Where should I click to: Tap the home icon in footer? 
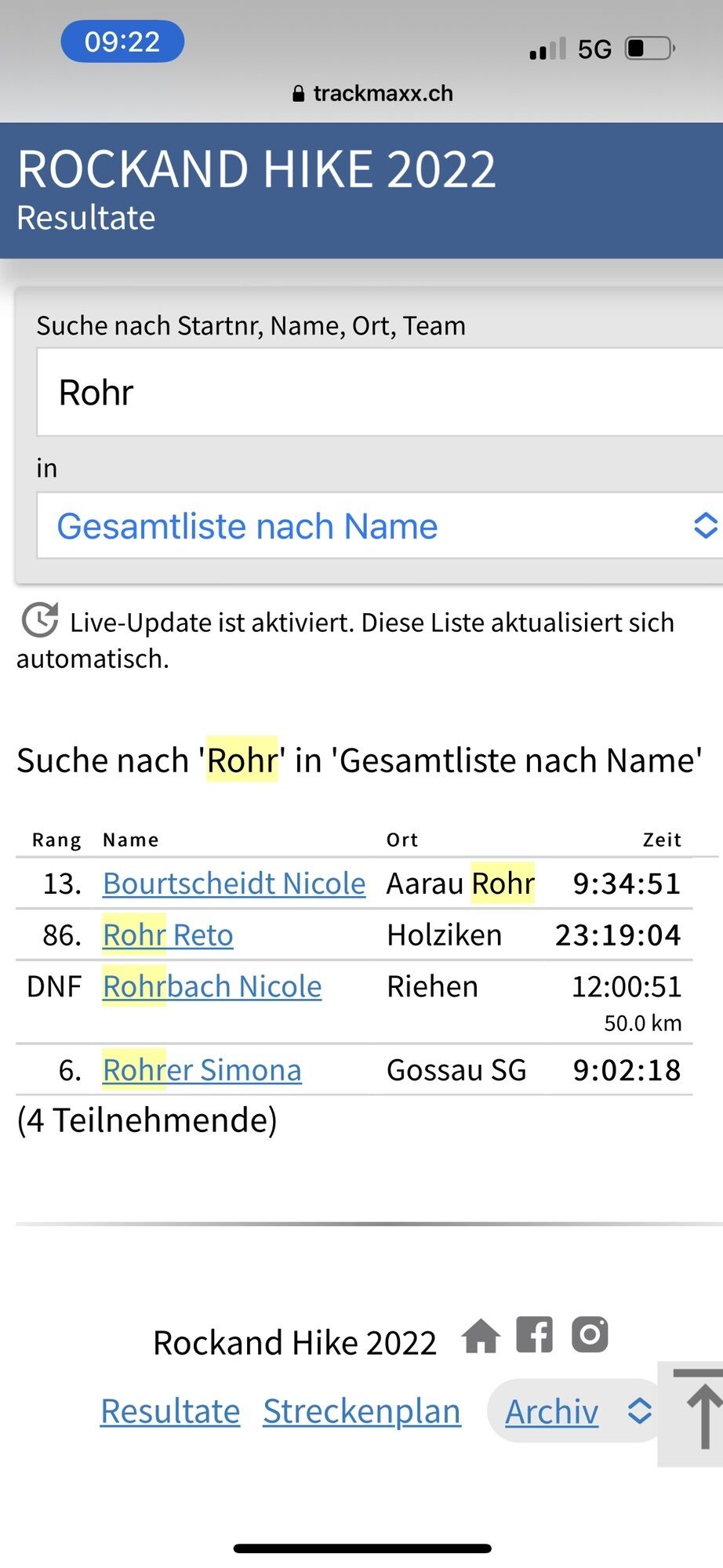click(481, 1336)
